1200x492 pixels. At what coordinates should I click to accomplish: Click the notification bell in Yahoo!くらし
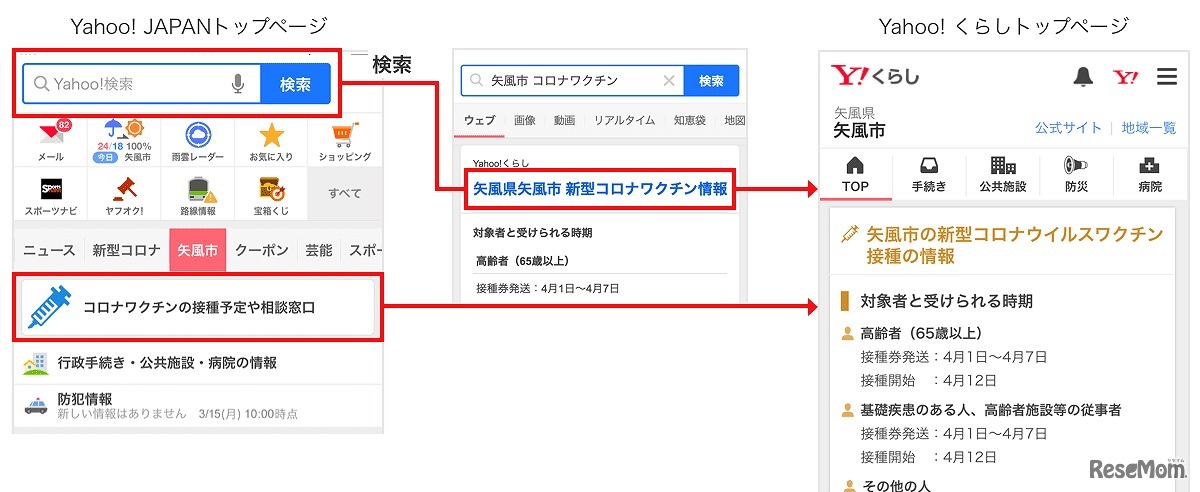pos(1082,76)
